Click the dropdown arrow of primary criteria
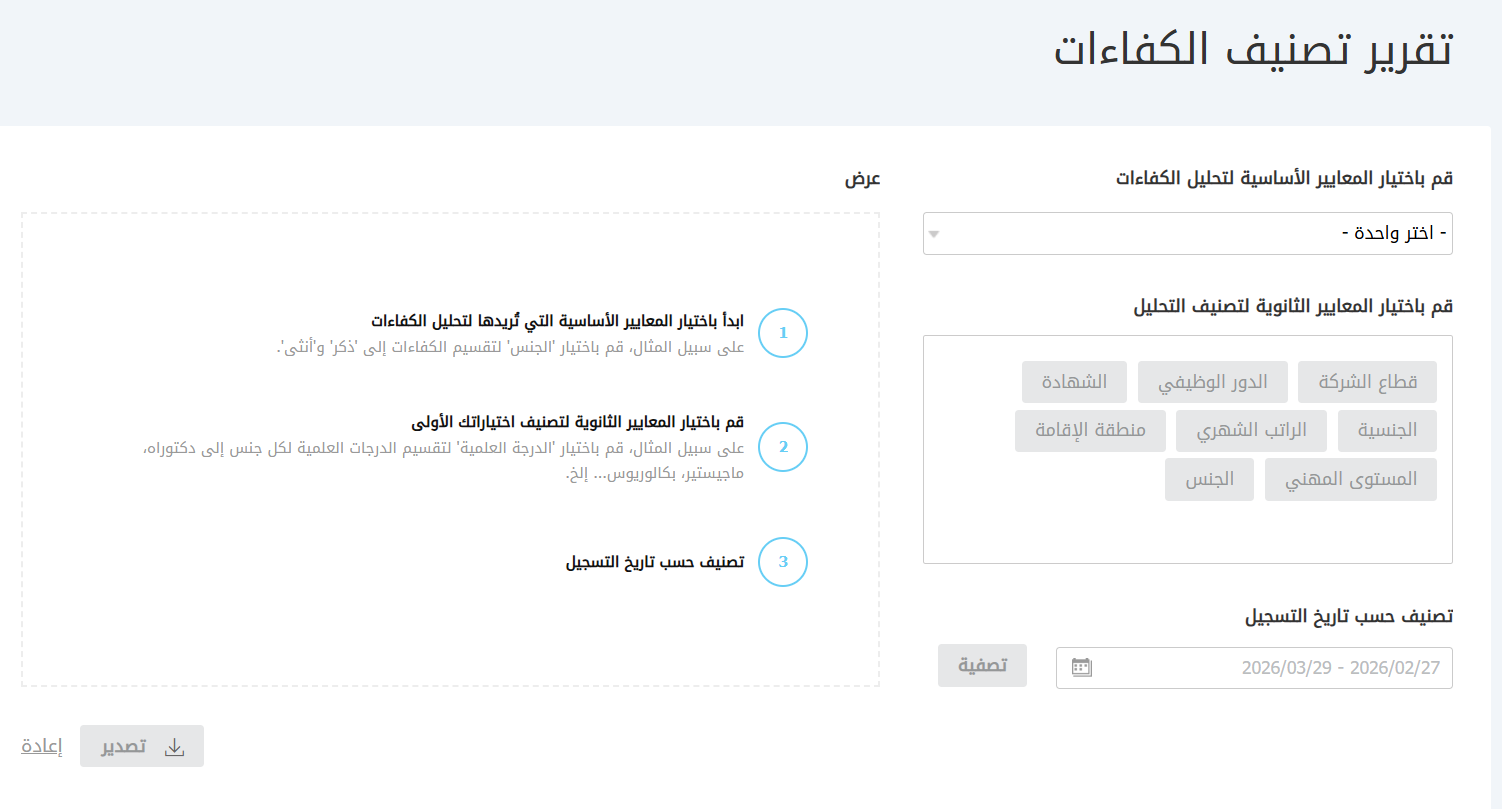Viewport: 1502px width, 809px height. [x=934, y=235]
